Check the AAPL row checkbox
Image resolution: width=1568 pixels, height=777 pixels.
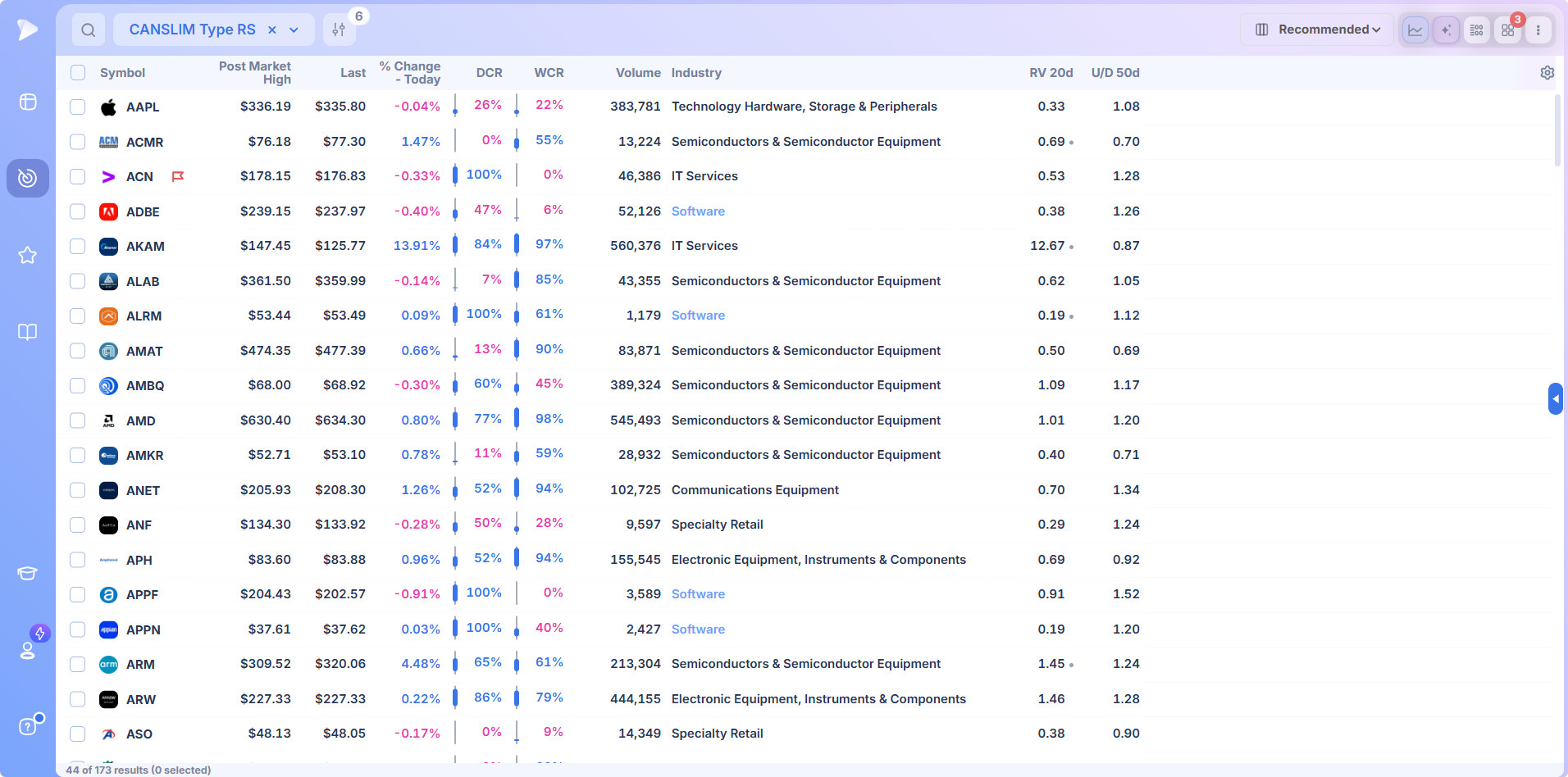(x=78, y=107)
